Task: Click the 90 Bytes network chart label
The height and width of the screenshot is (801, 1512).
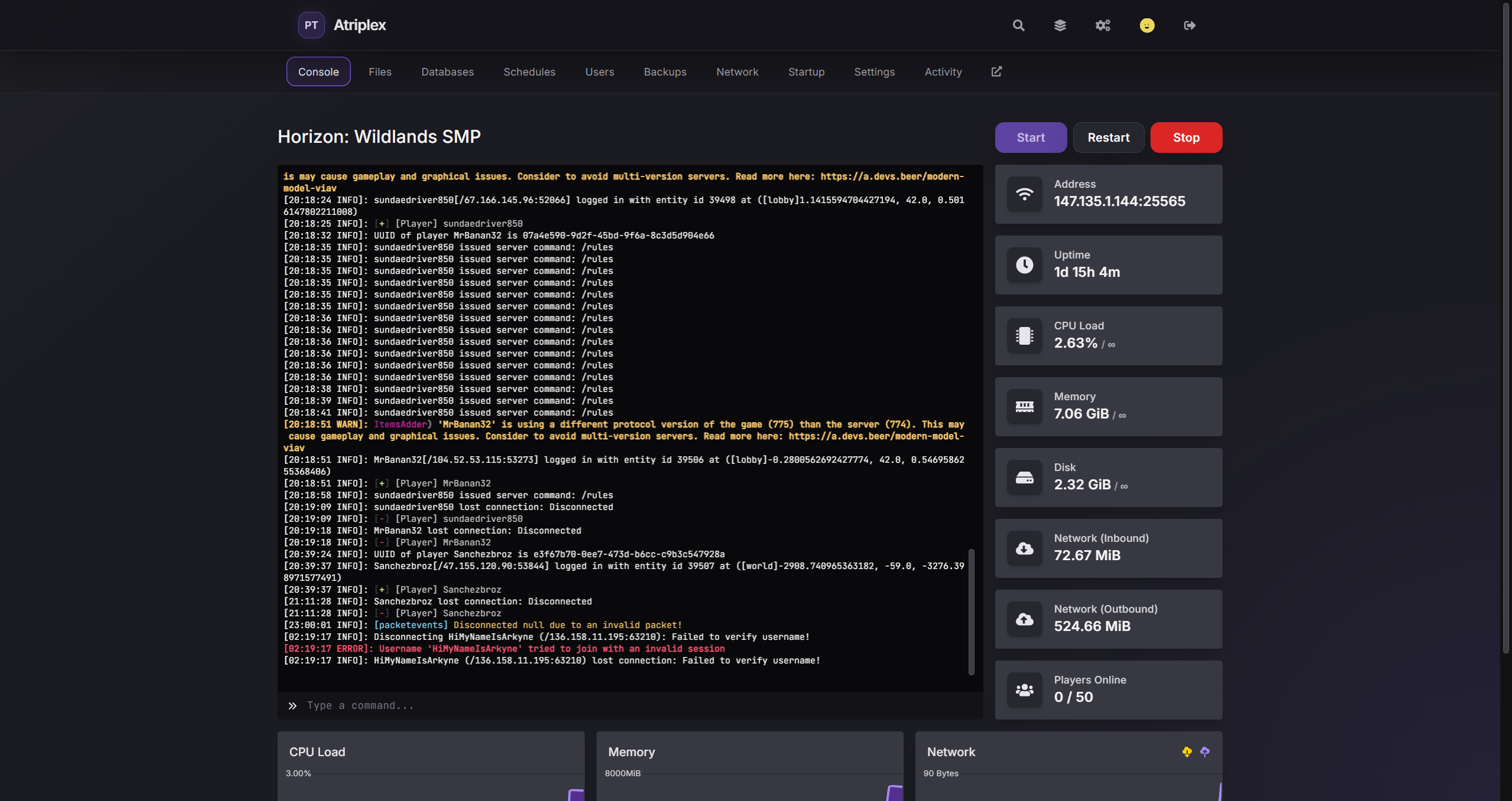Action: [941, 773]
